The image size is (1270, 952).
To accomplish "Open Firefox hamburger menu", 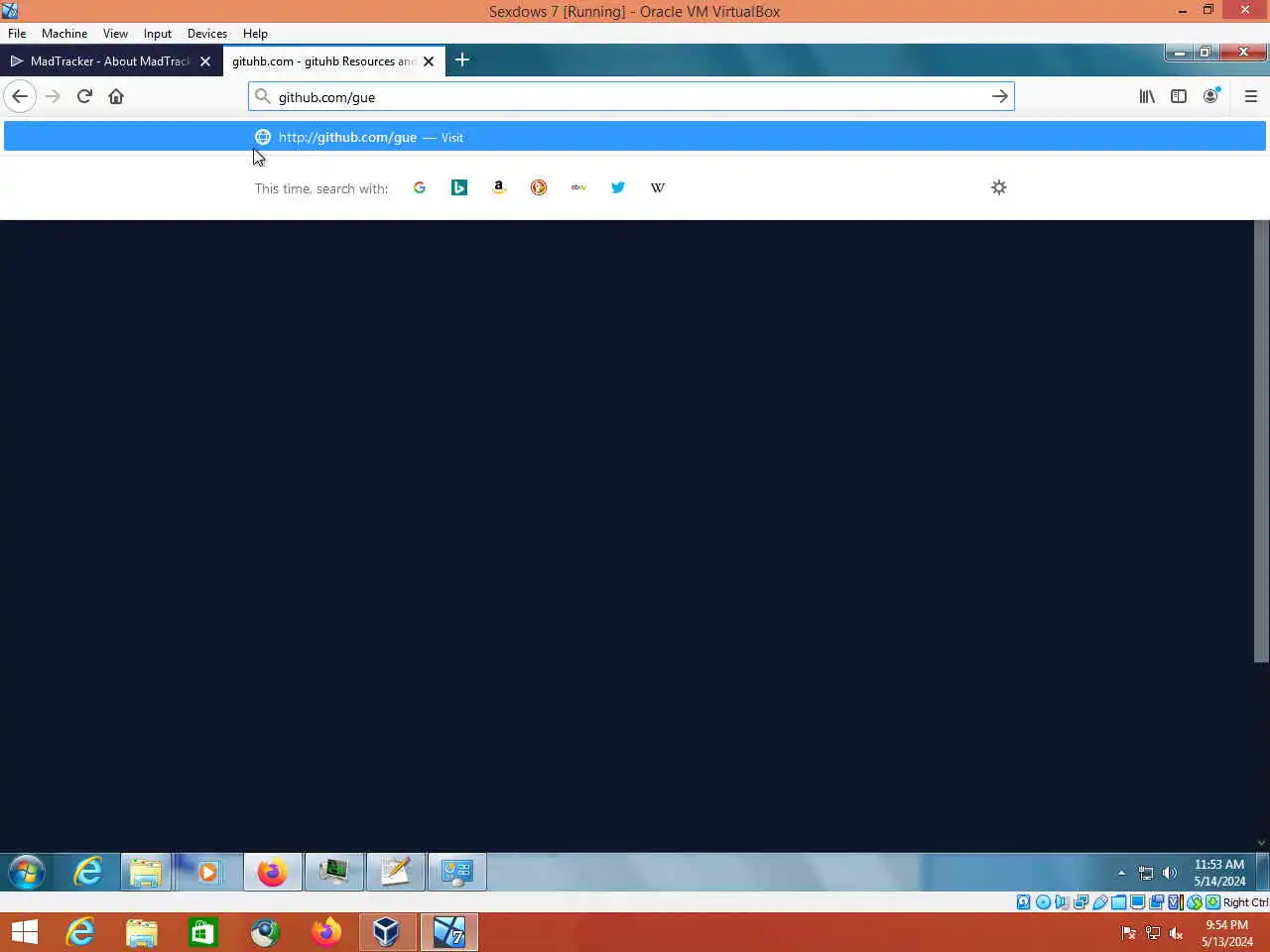I will (1250, 96).
